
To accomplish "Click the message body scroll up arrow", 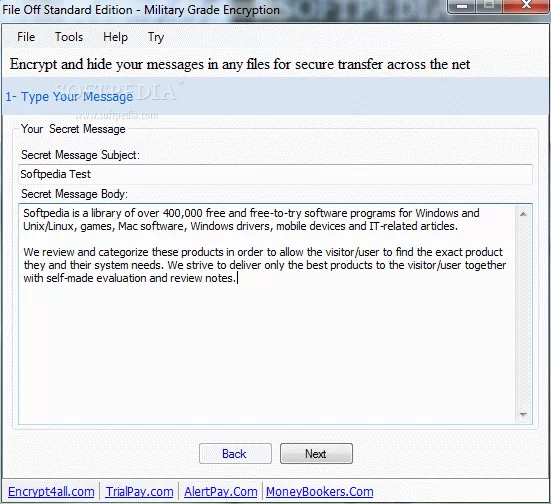I will pos(523,214).
